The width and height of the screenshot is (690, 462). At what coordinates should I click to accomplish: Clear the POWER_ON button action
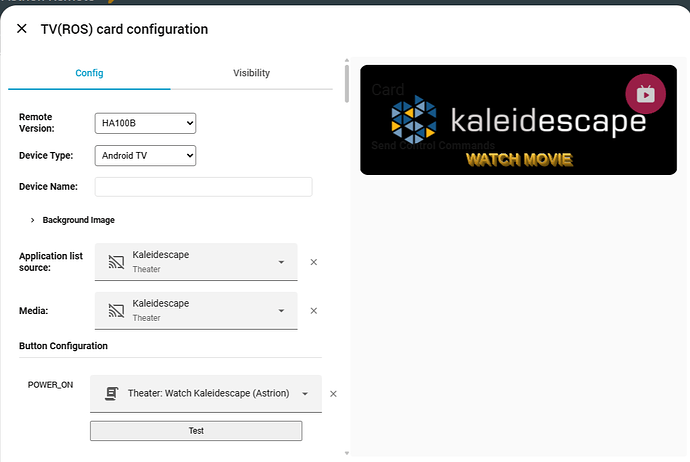333,394
